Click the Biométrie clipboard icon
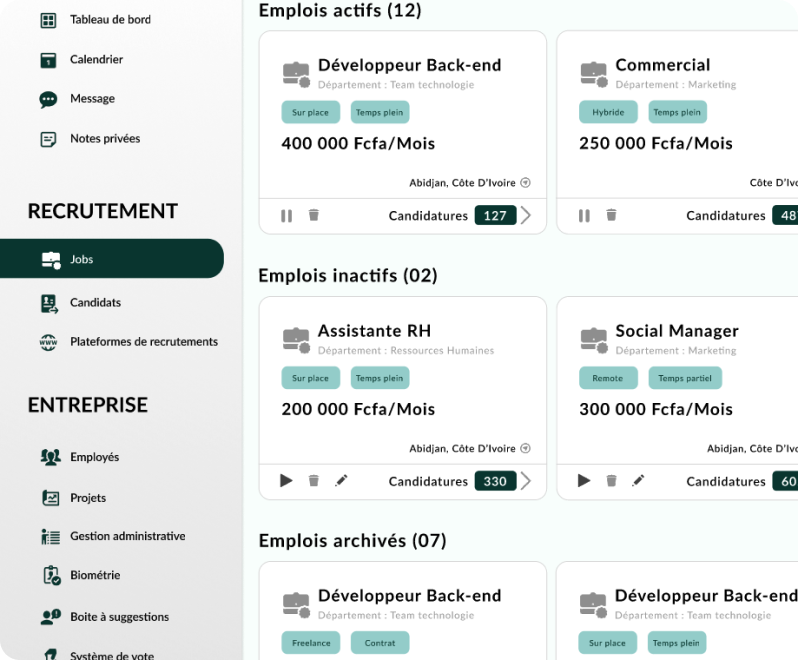 tap(51, 576)
